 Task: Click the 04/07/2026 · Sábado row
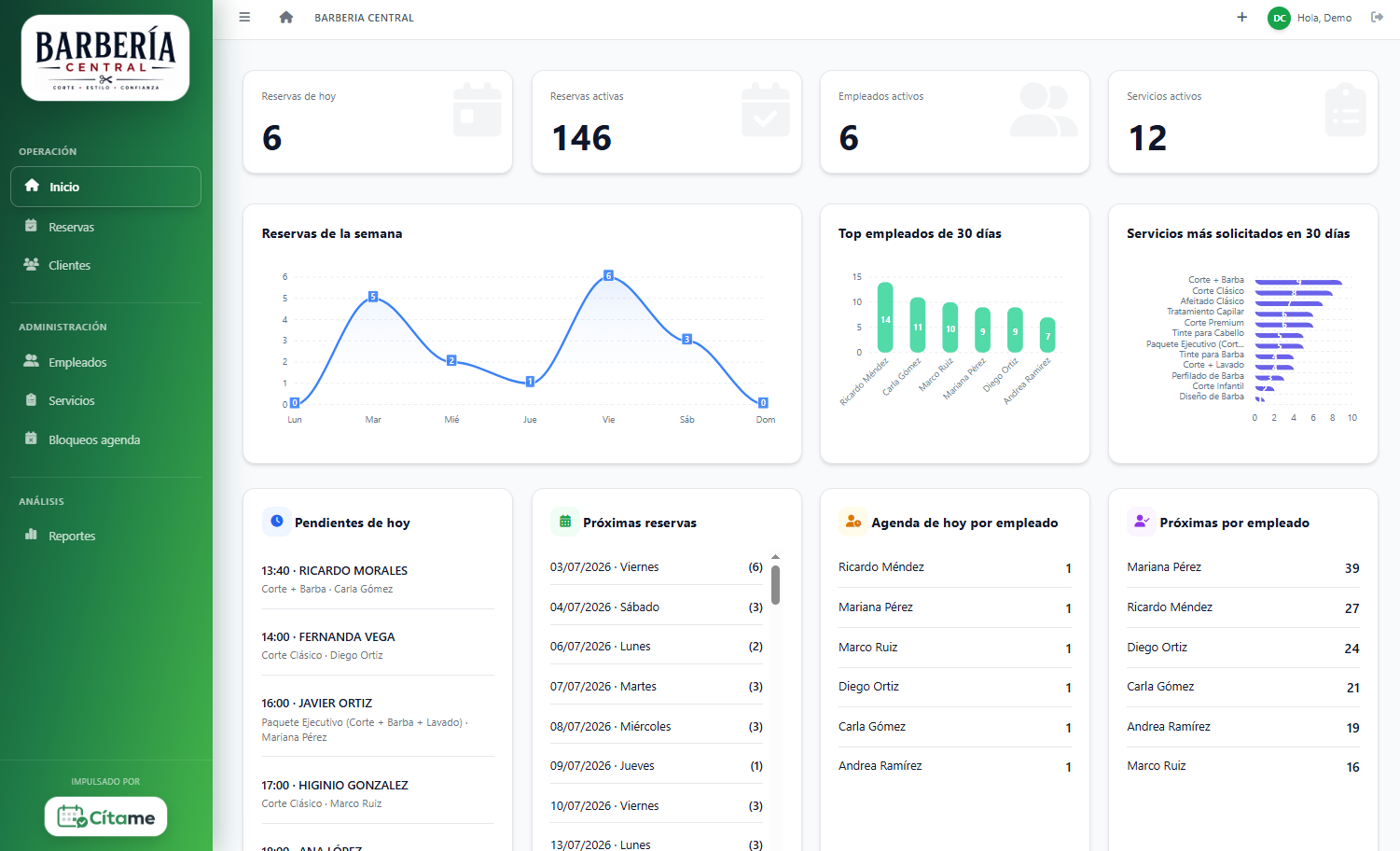(x=657, y=607)
